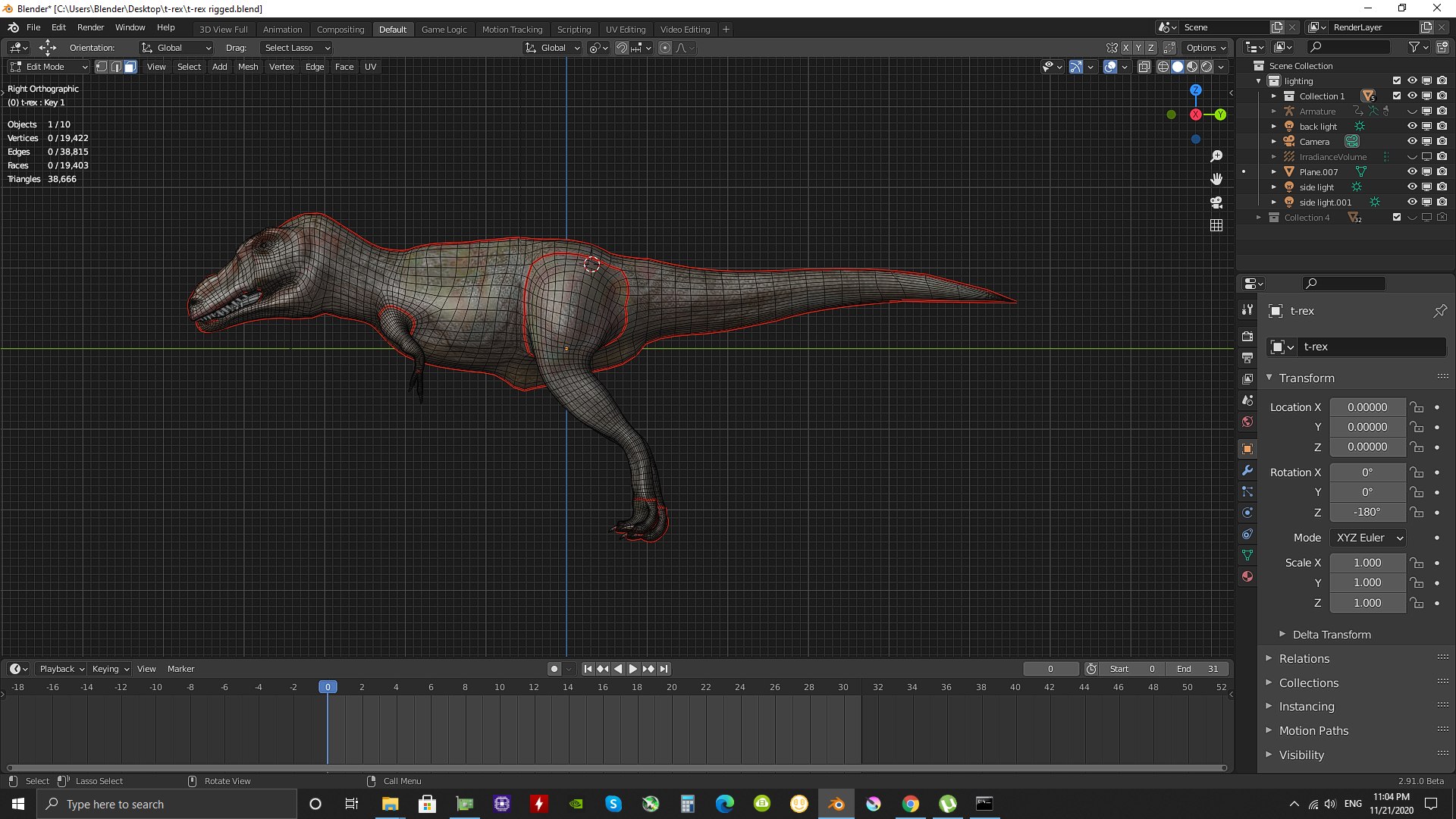This screenshot has width=1456, height=819.
Task: Lock the Location X value
Action: click(1417, 407)
